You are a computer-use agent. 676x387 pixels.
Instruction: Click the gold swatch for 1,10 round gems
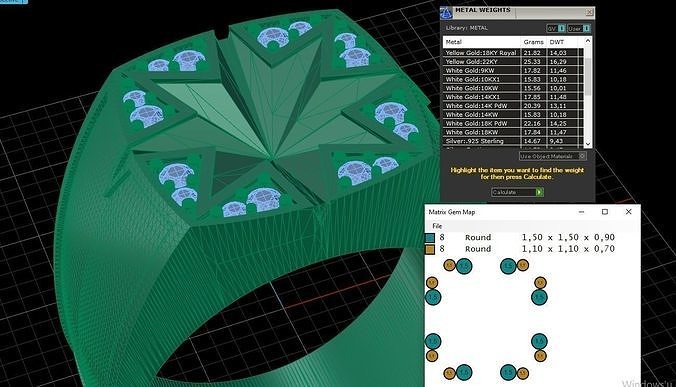(x=430, y=249)
